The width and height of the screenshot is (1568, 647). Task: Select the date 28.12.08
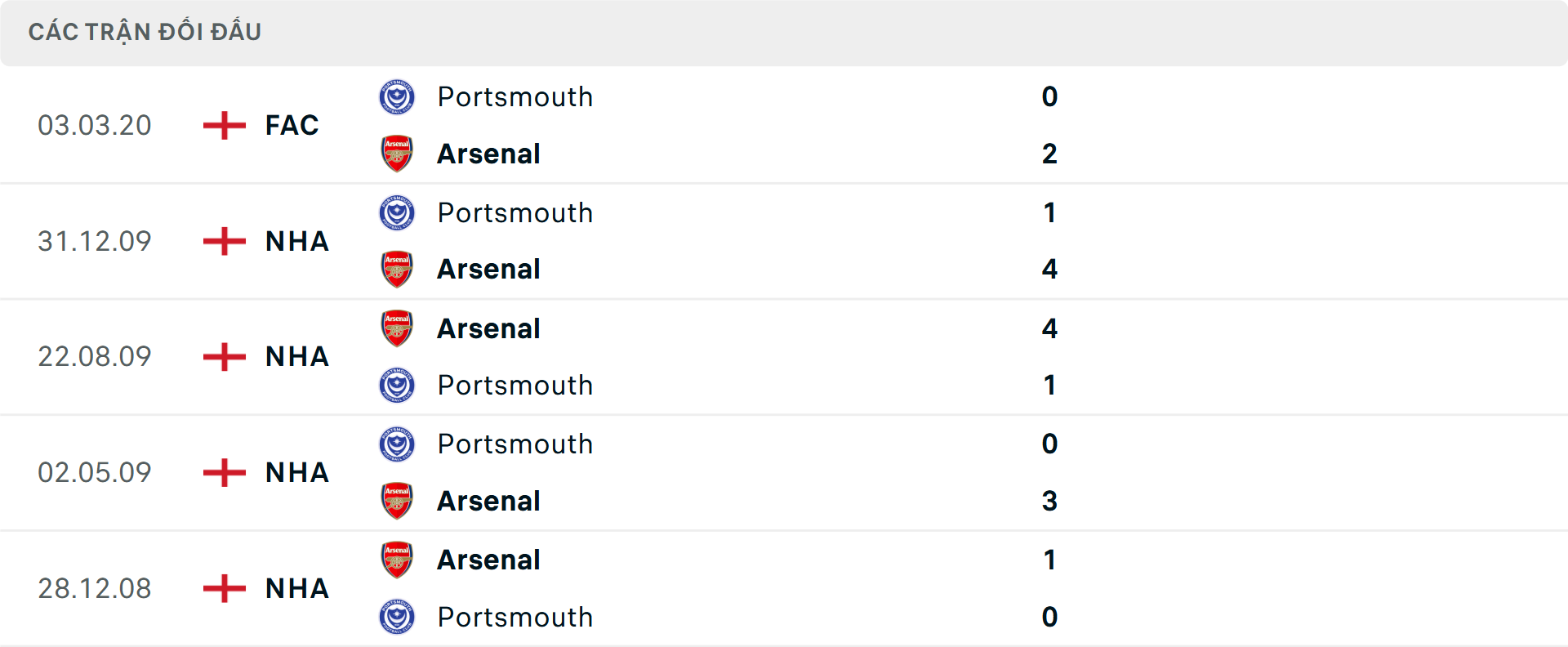click(94, 588)
